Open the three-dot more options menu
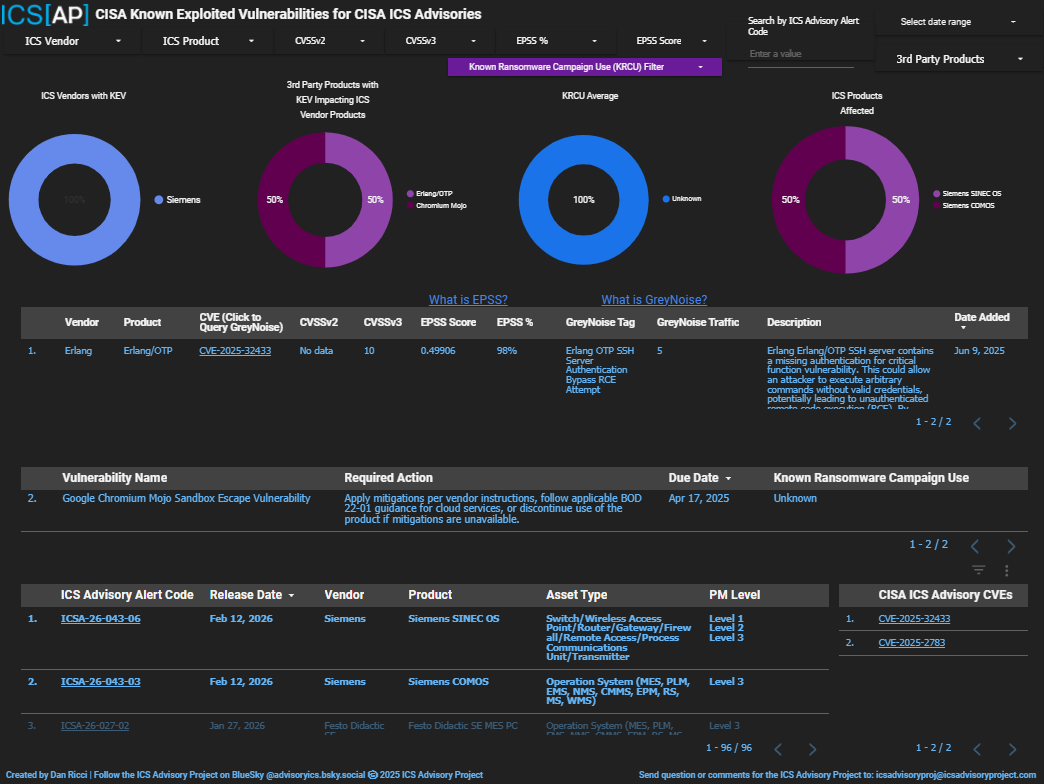The width and height of the screenshot is (1044, 784). pos(1007,570)
